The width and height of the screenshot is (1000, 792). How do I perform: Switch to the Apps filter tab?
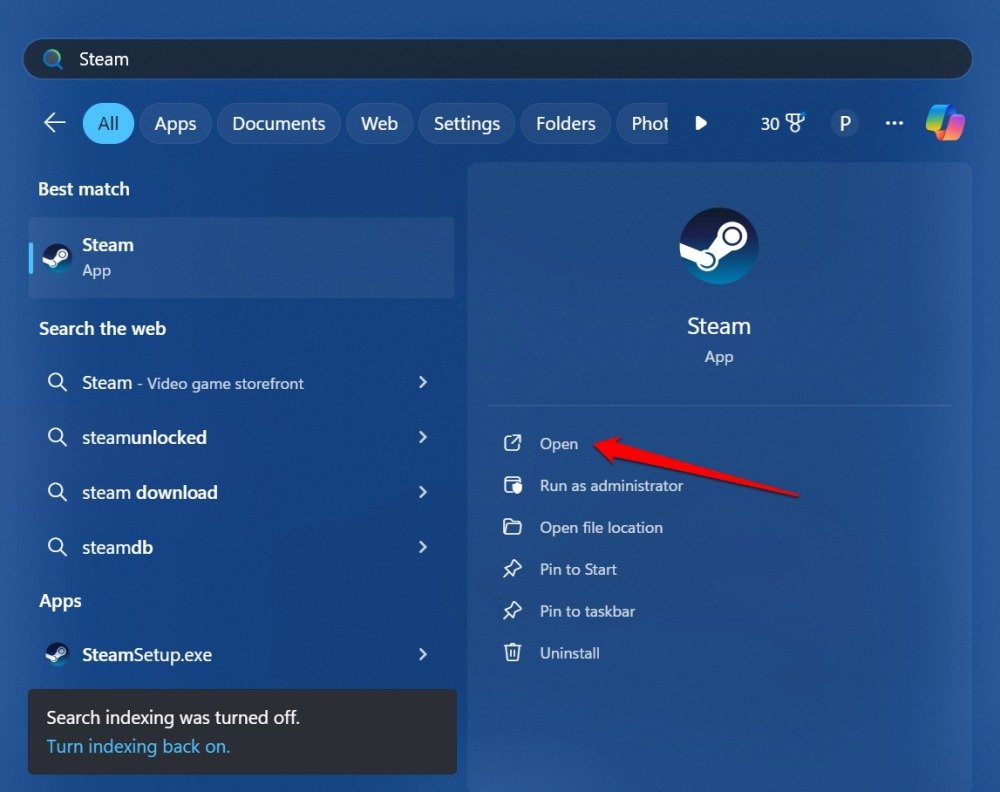(x=175, y=123)
